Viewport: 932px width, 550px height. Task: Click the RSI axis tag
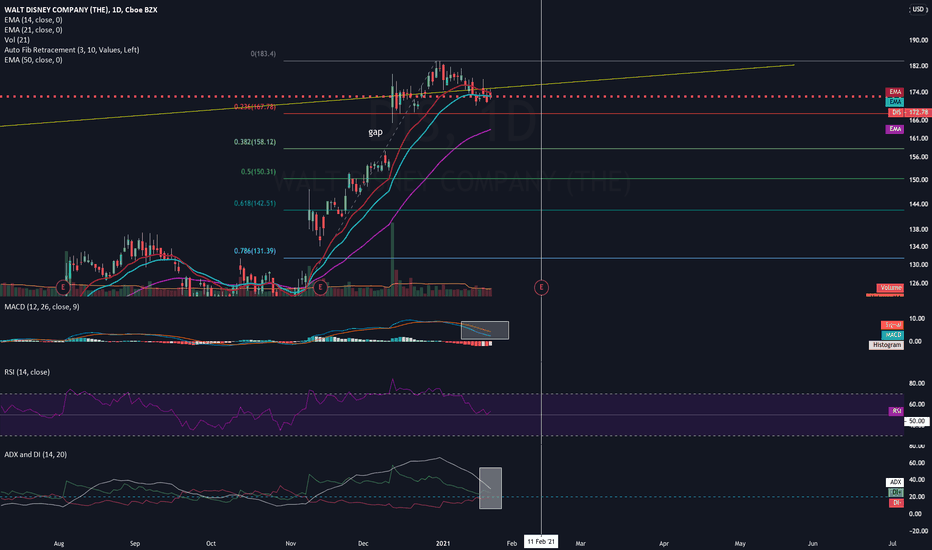[896, 411]
